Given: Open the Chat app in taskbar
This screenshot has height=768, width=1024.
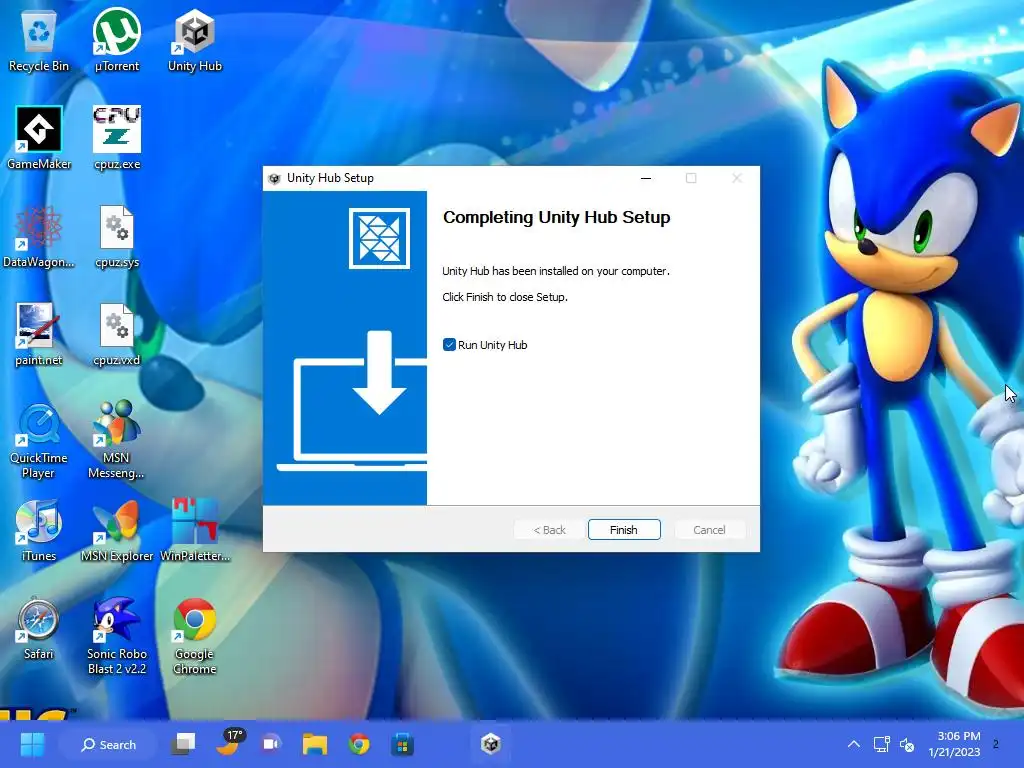Looking at the screenshot, I should [x=271, y=744].
